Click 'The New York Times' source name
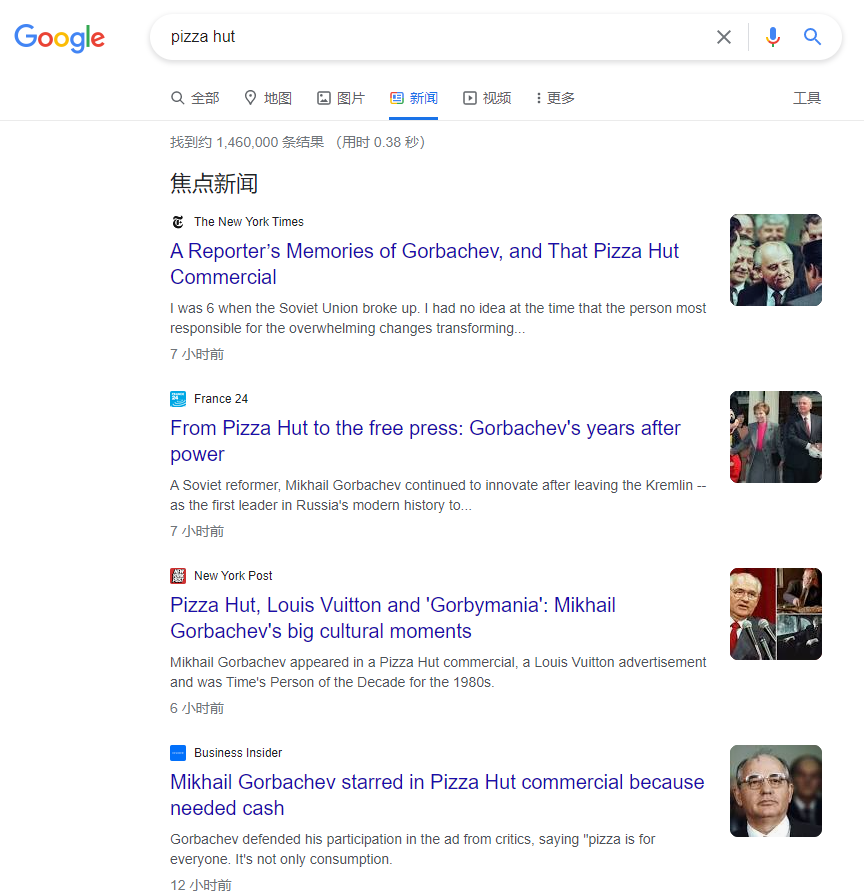 [249, 222]
